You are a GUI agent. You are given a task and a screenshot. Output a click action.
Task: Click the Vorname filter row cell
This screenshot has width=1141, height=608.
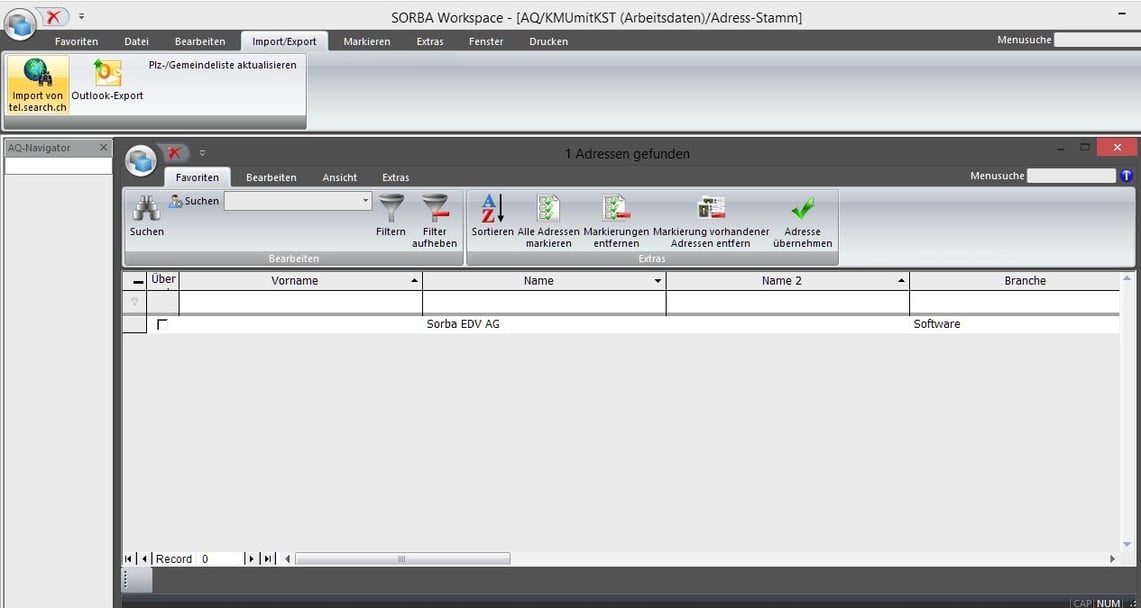(x=301, y=303)
